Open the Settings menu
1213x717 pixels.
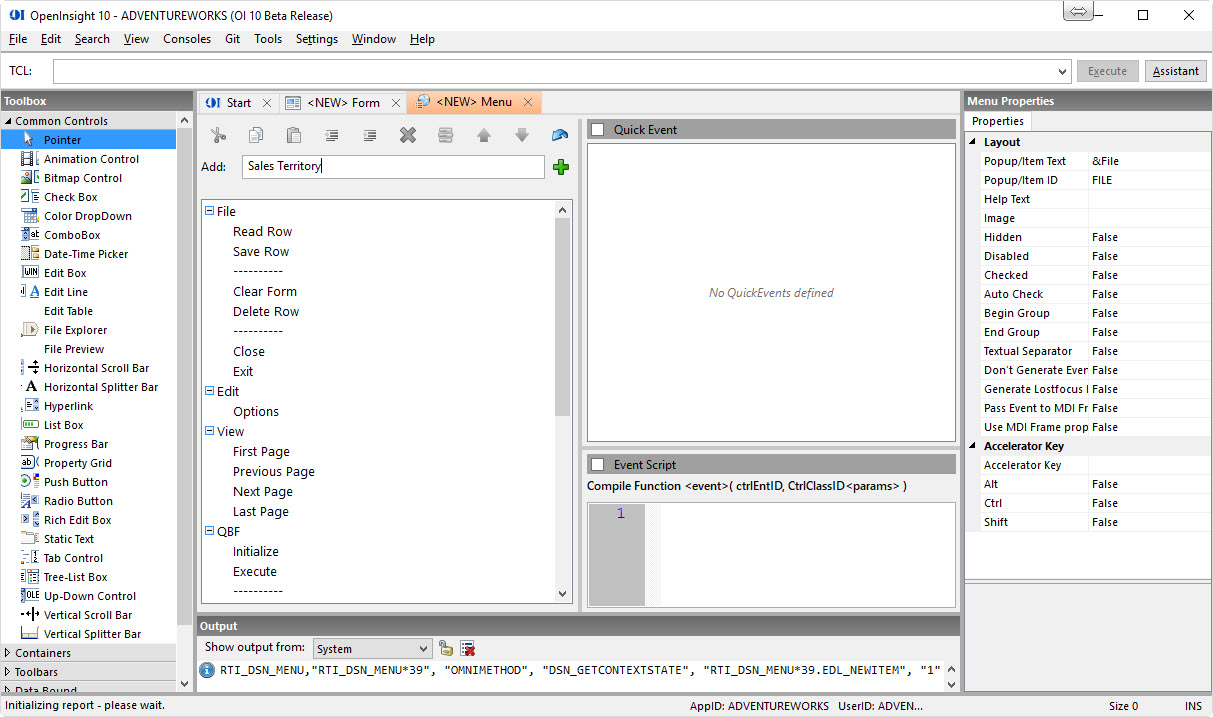click(317, 39)
